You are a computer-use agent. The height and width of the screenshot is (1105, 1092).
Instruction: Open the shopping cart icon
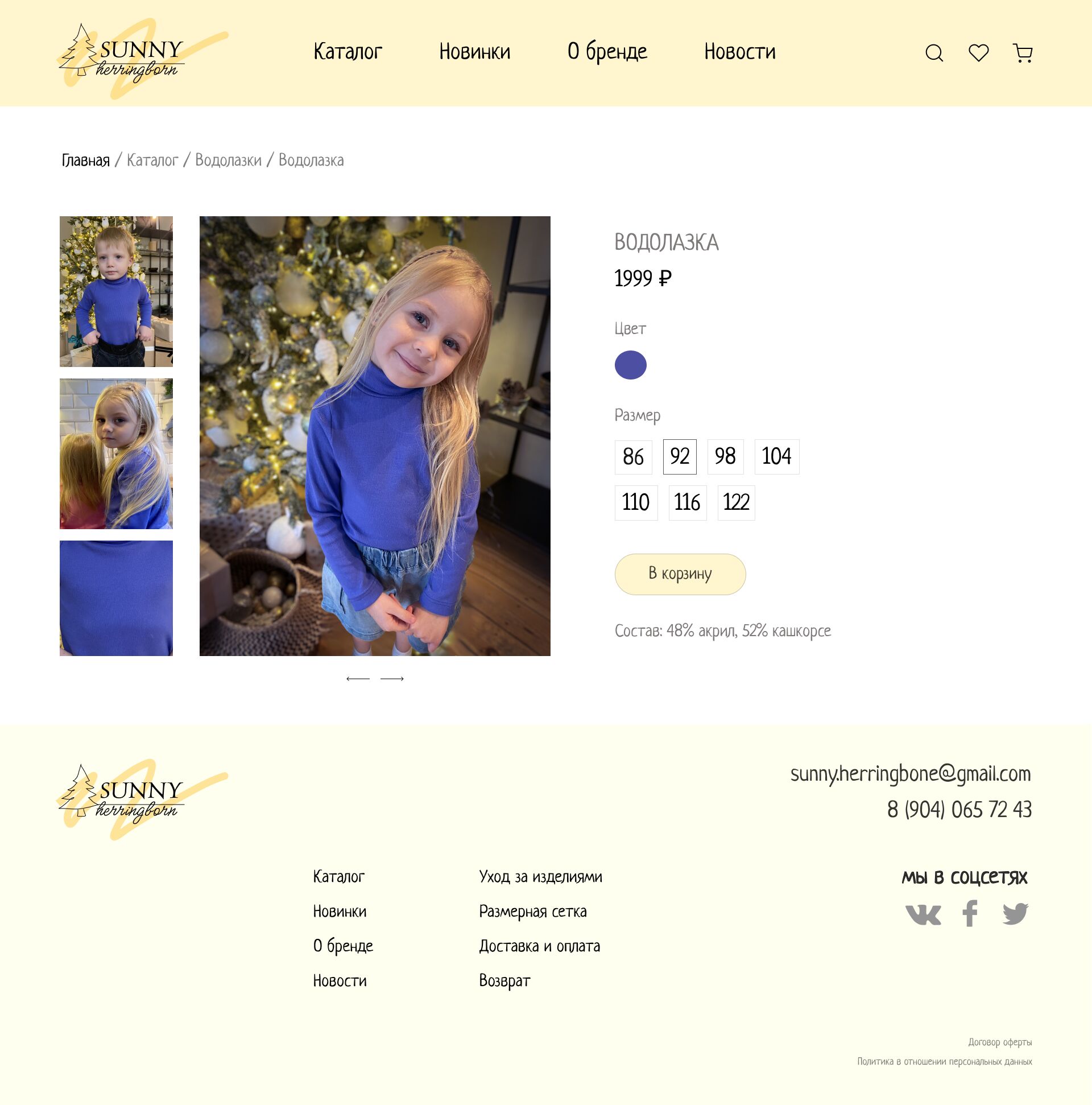tap(1022, 53)
